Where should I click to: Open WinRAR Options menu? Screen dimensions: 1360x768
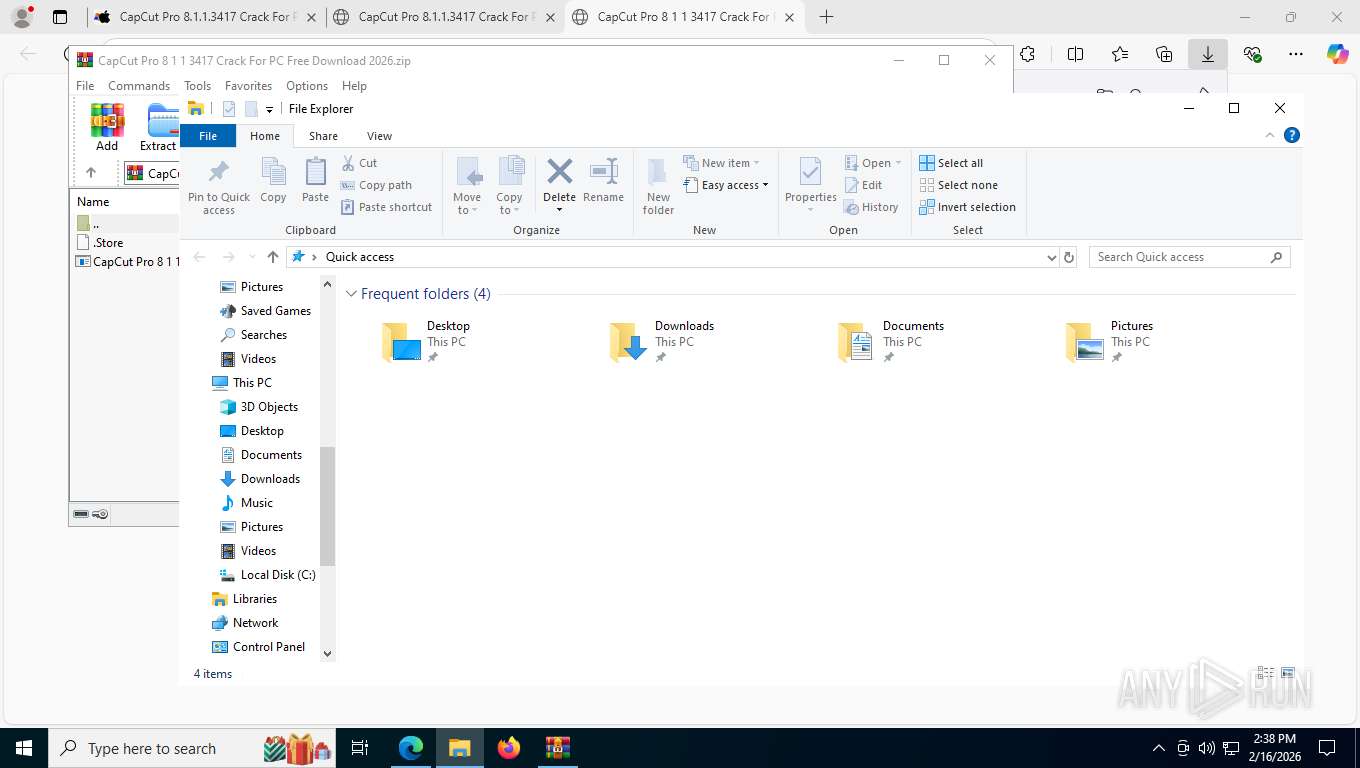point(307,86)
